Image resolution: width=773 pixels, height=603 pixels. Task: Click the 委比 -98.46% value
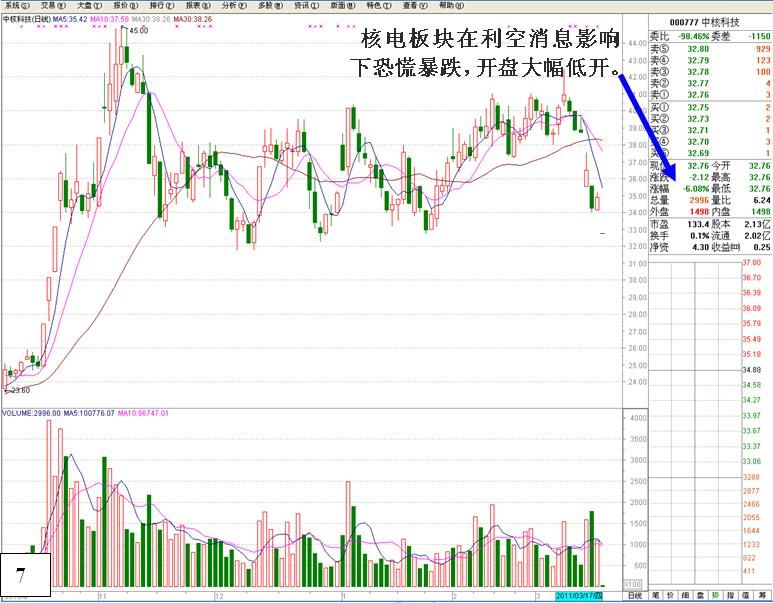pos(693,36)
